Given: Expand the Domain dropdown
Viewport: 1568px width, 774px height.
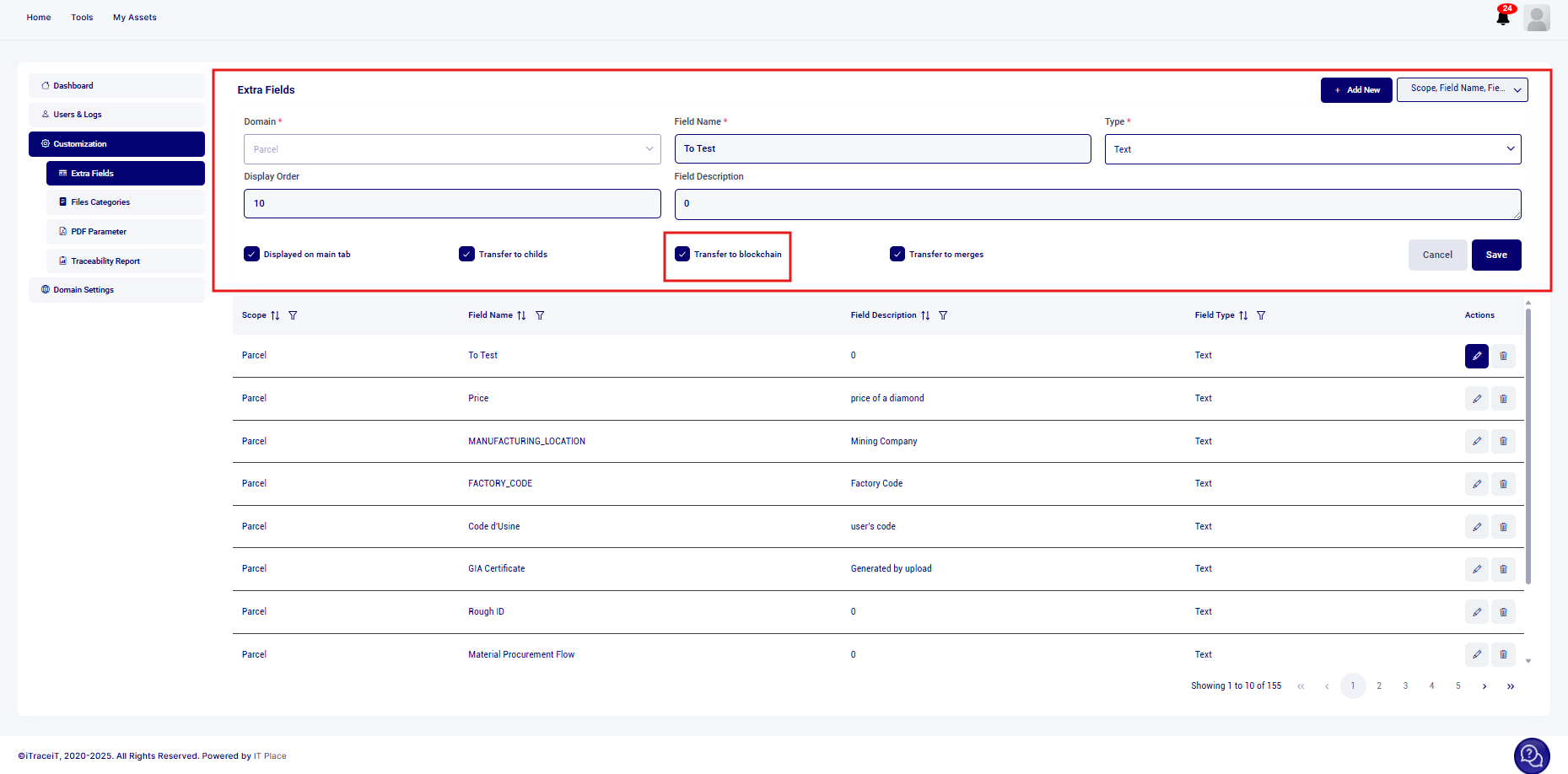Looking at the screenshot, I should point(452,149).
